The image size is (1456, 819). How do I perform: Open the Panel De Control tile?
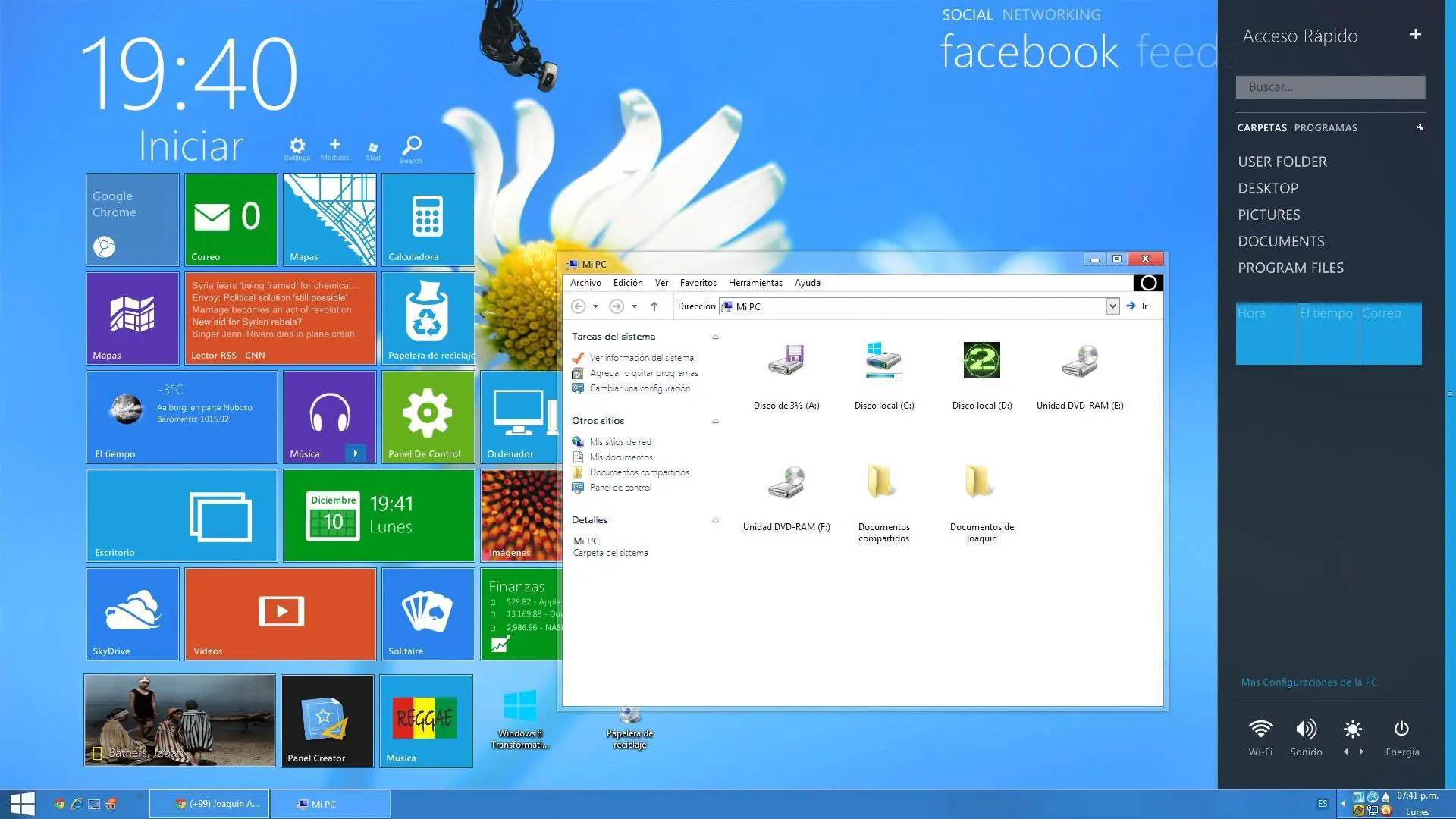tap(428, 417)
